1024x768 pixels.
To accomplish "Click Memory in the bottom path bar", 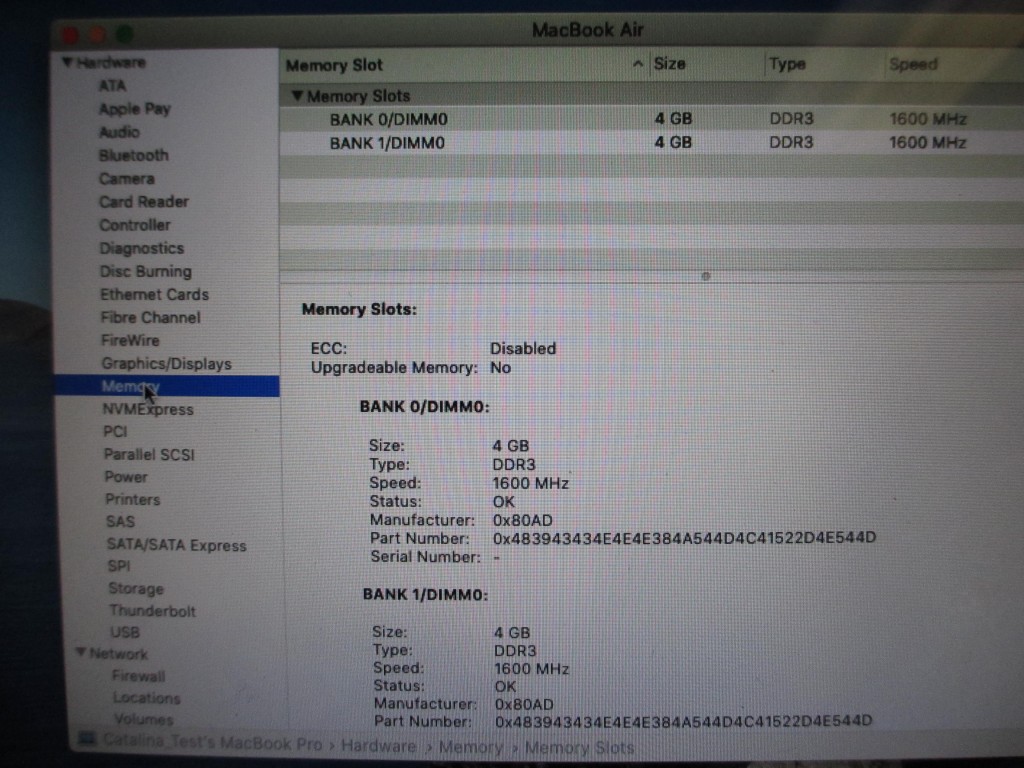I will (470, 747).
